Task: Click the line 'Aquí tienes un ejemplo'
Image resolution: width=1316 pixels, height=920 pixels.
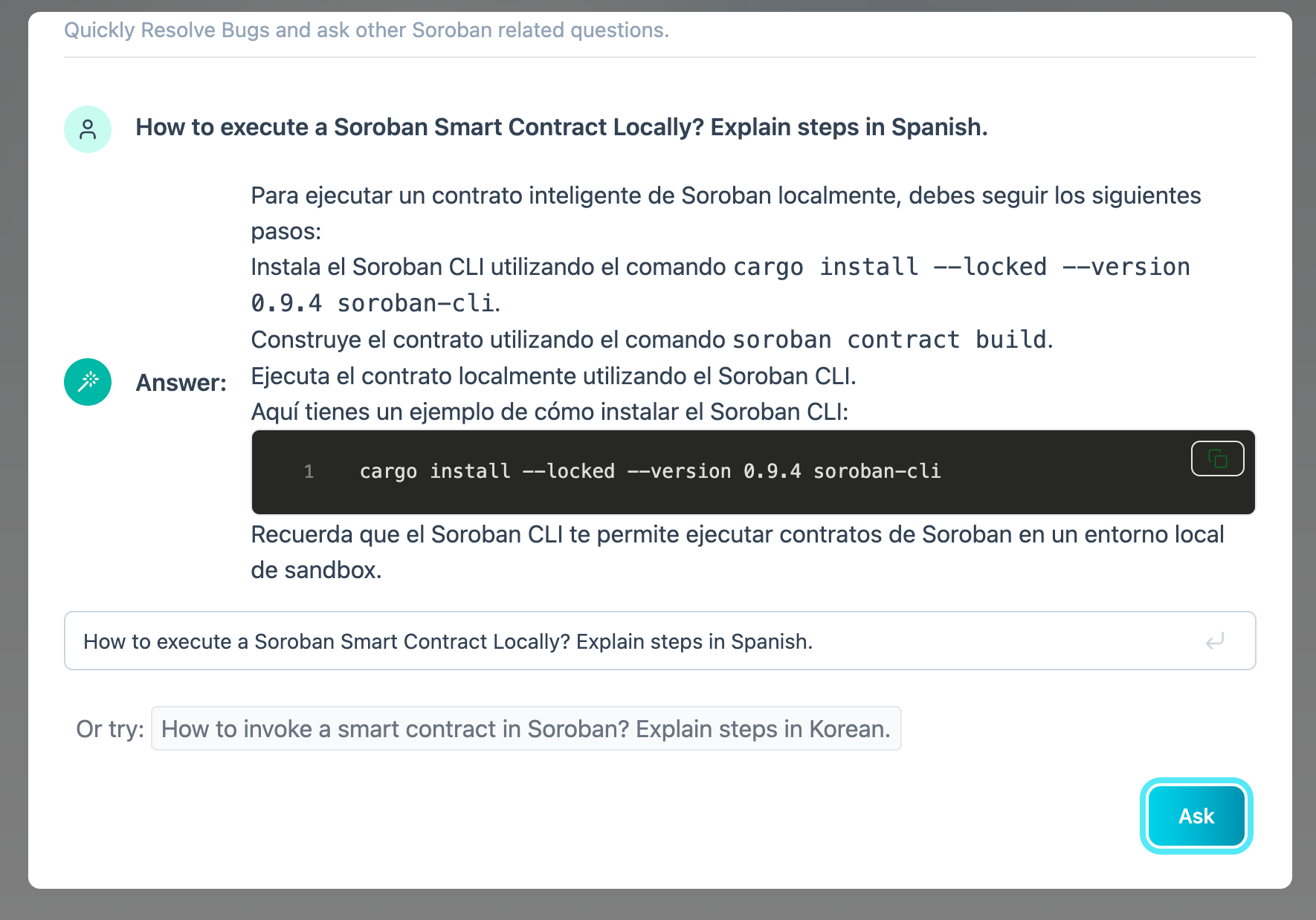Action: (x=549, y=412)
